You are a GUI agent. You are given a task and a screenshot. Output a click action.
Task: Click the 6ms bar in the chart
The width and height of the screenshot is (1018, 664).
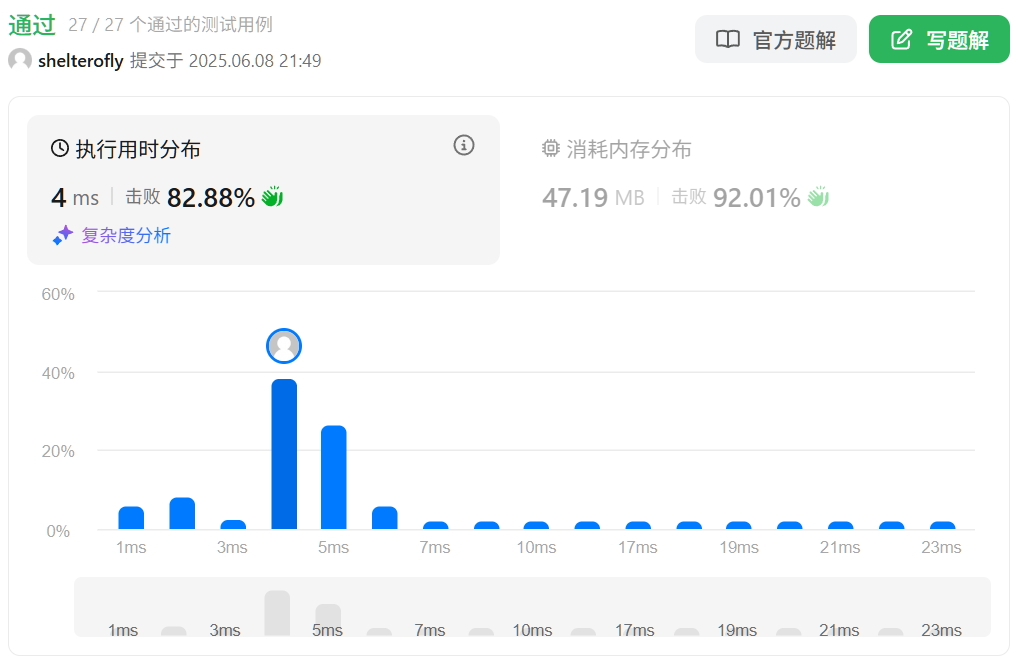pyautogui.click(x=384, y=518)
